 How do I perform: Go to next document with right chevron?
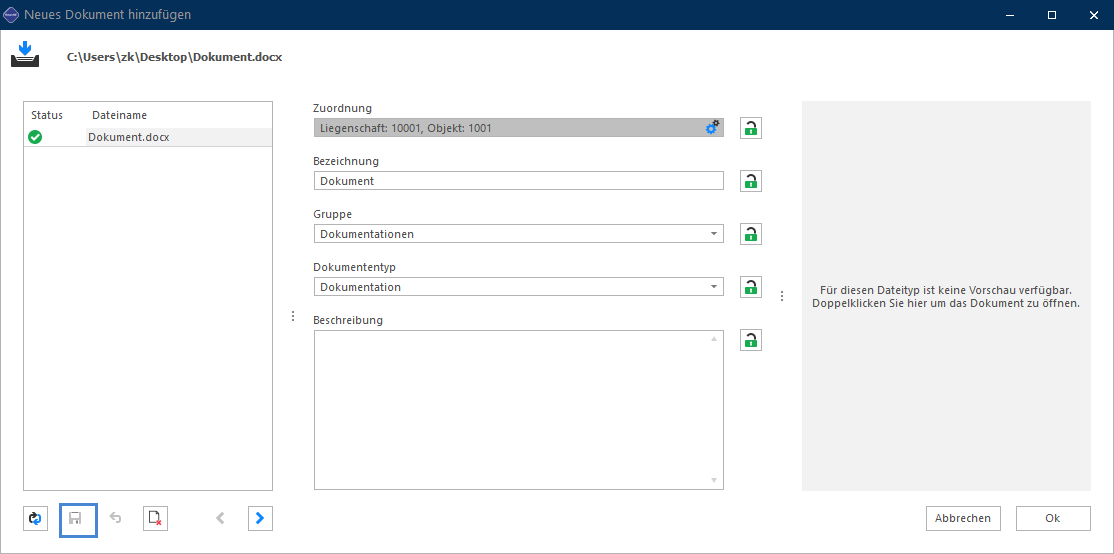pyautogui.click(x=260, y=518)
